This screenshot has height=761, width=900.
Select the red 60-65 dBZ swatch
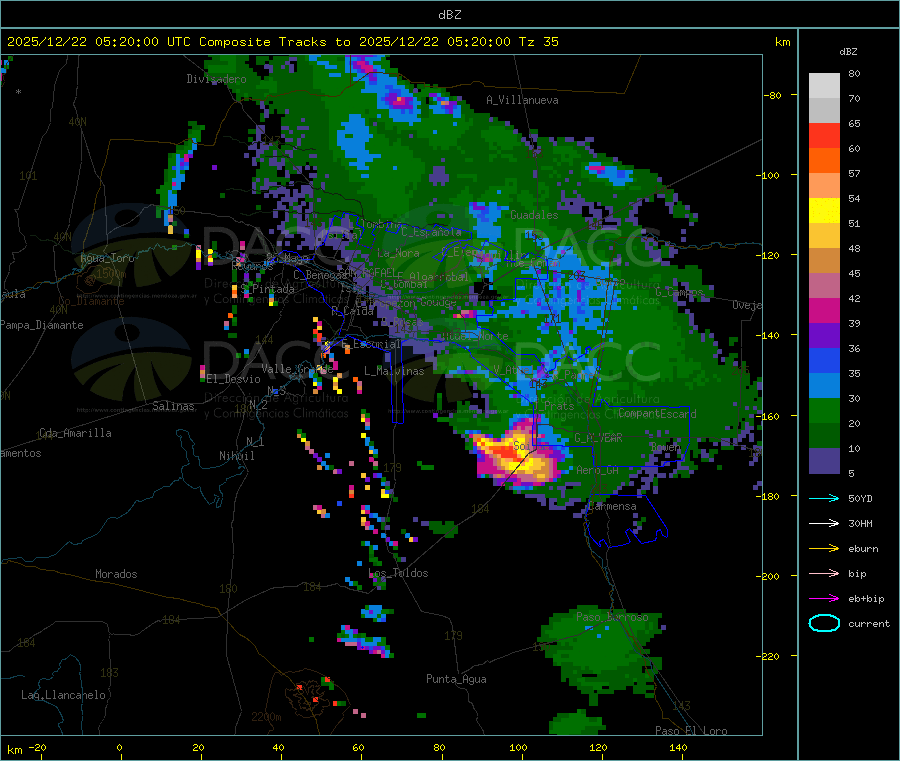(x=824, y=135)
